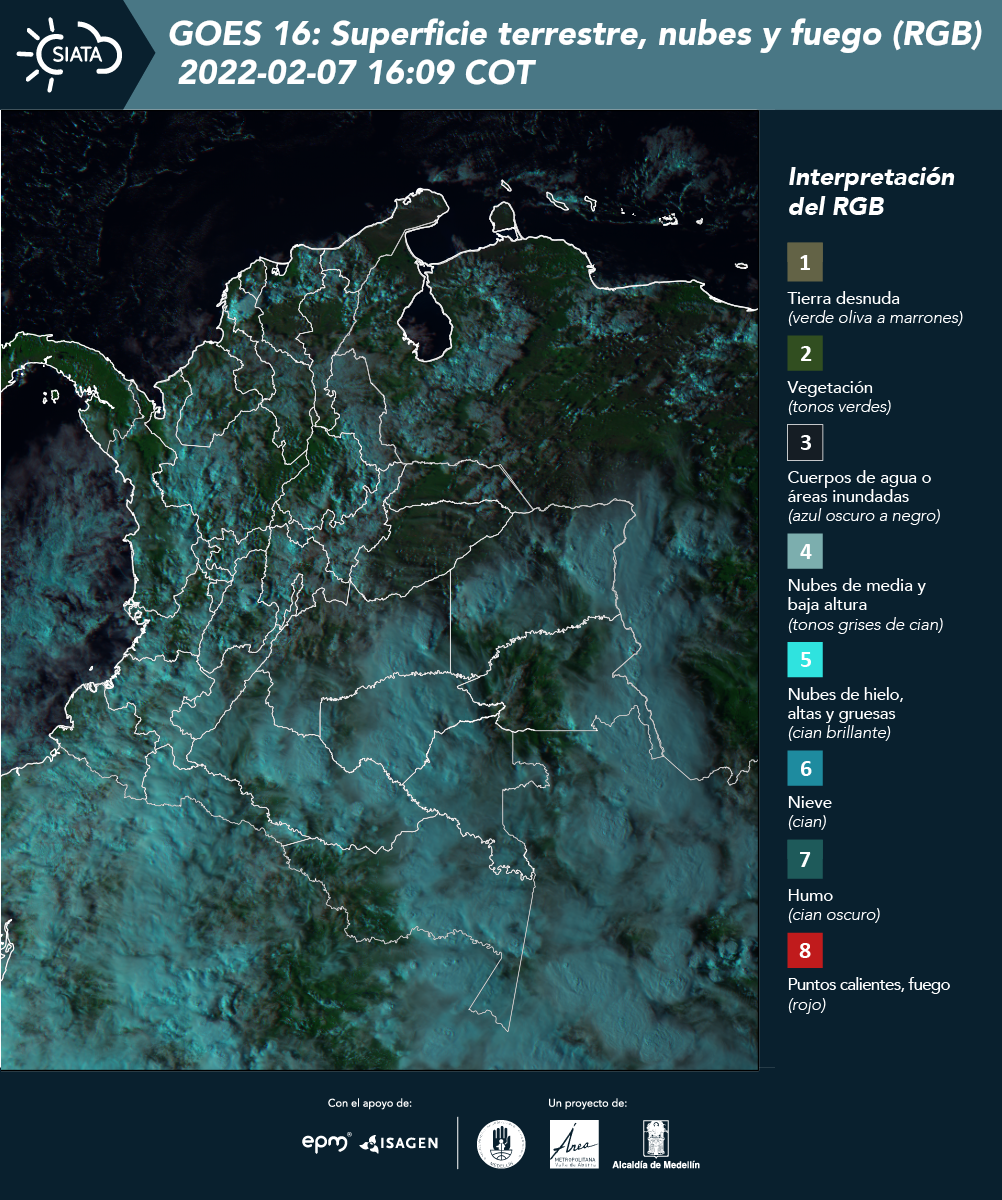Click the title "GOES 16: Superficie terrestre, nubes y fuego (RGB)"

[x=576, y=35]
